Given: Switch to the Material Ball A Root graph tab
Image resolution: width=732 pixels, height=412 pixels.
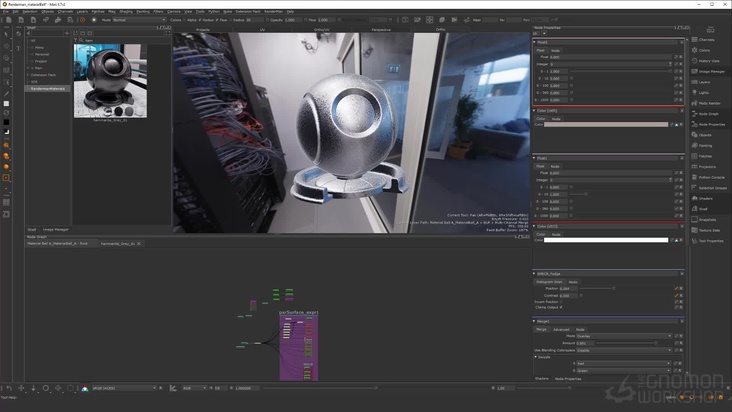Looking at the screenshot, I should pos(58,244).
